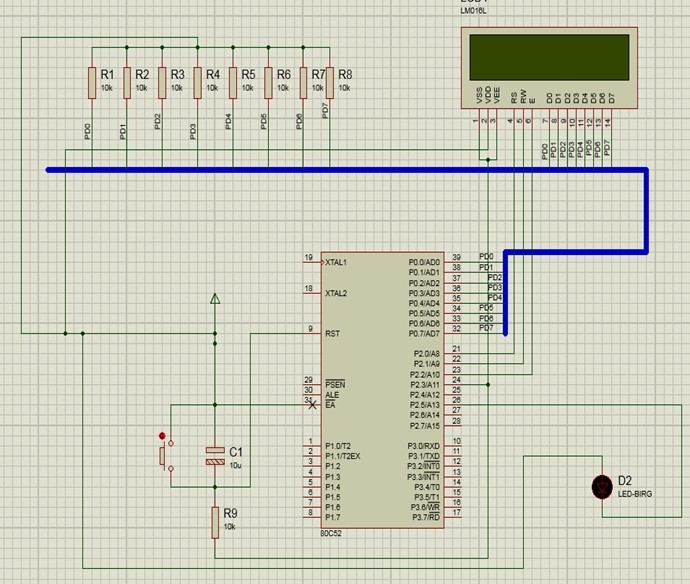Click the XTAL2 pin 18

point(310,293)
